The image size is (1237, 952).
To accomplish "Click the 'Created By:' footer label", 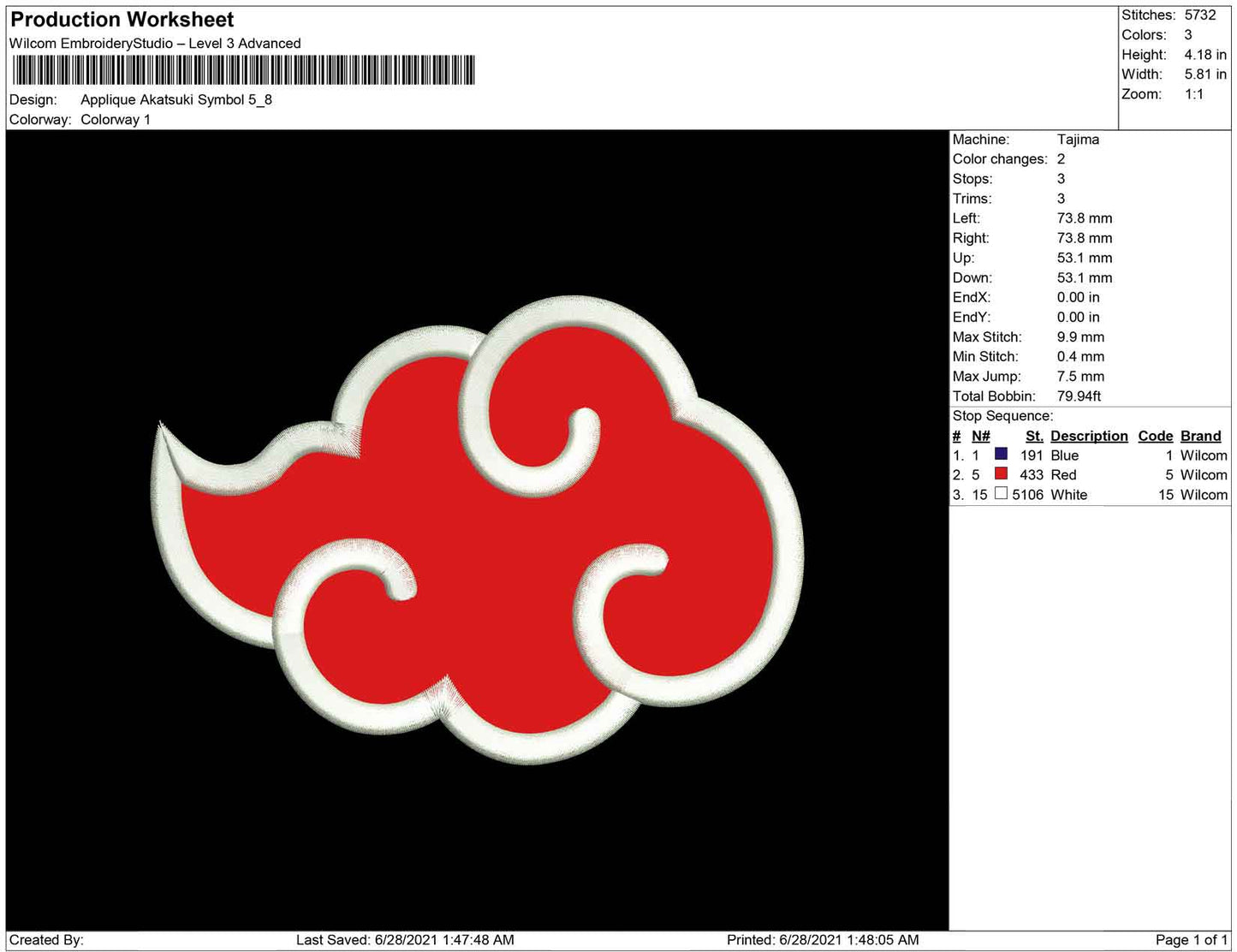I will (x=46, y=940).
